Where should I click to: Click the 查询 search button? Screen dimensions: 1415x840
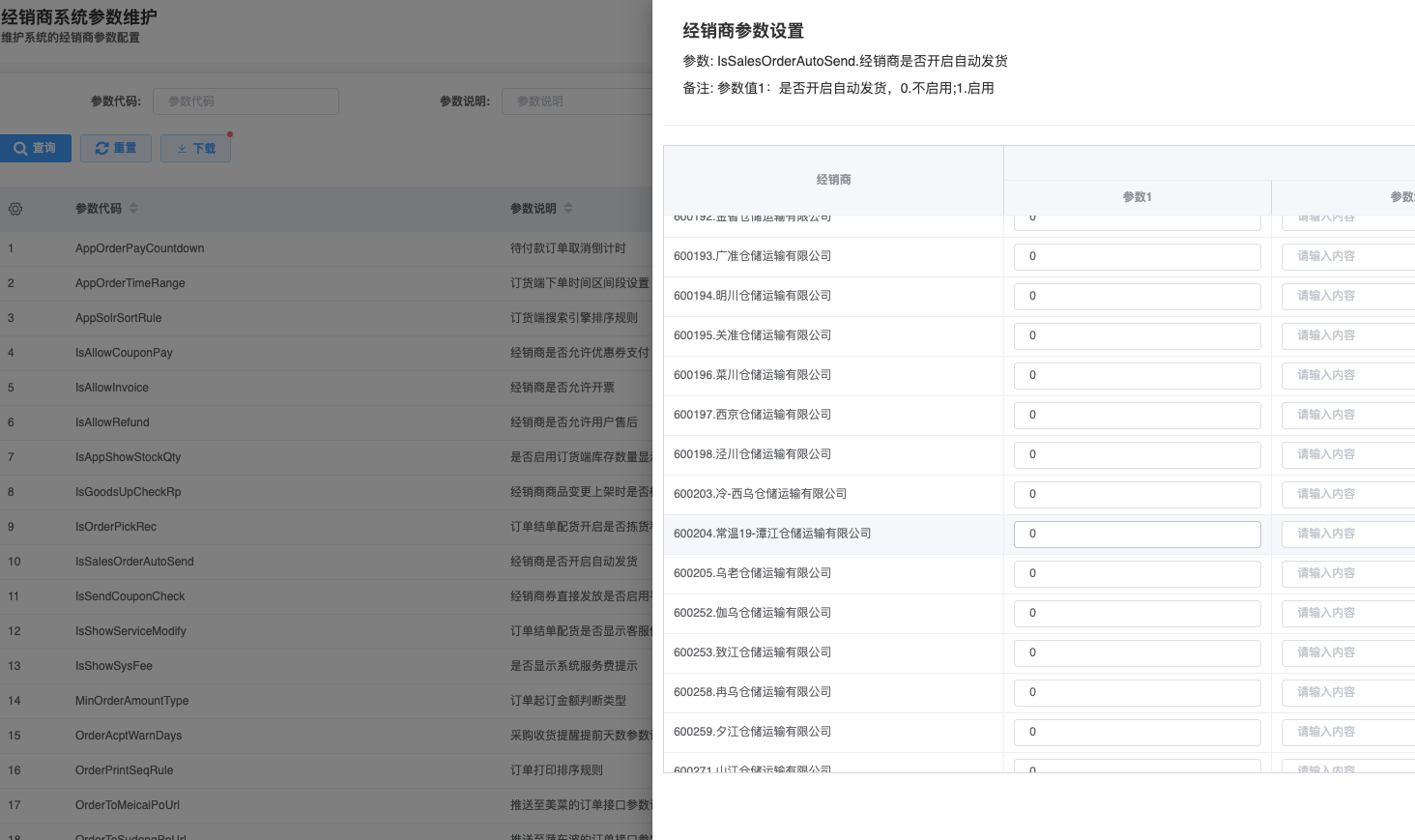[x=36, y=148]
